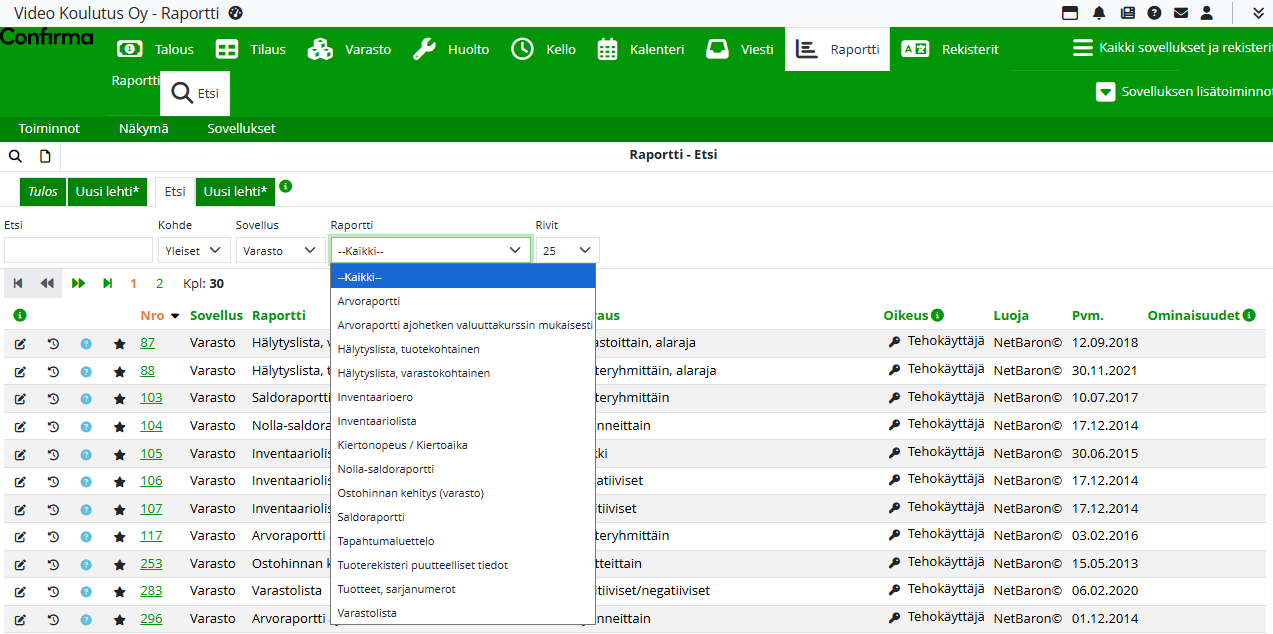Click edit icon for report 87
The height and width of the screenshot is (634, 1273).
[20, 343]
